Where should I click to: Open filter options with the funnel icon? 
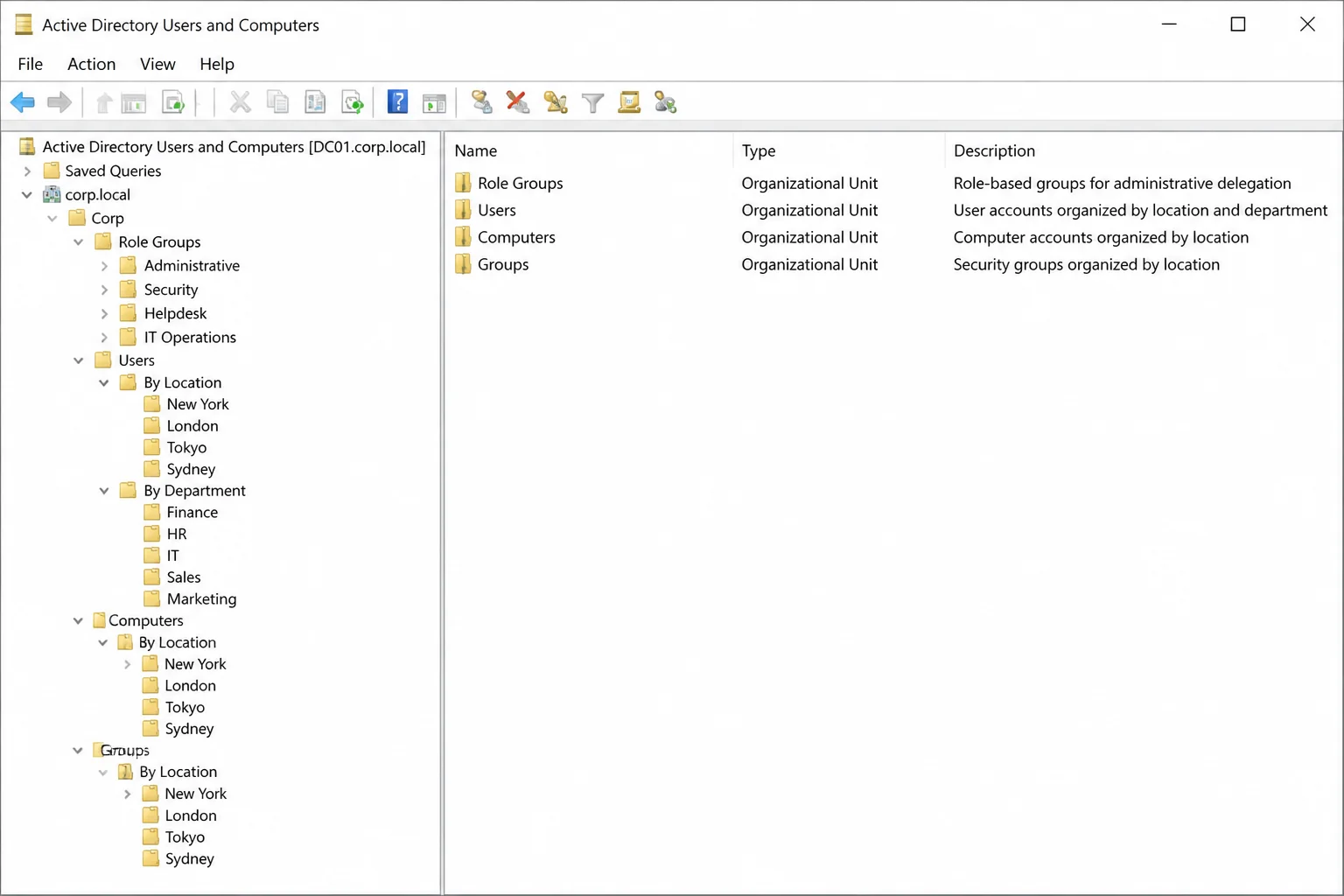(x=593, y=103)
